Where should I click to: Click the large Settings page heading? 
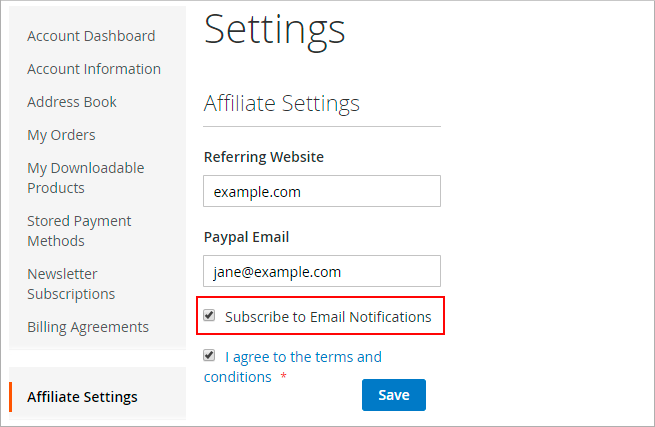[274, 29]
